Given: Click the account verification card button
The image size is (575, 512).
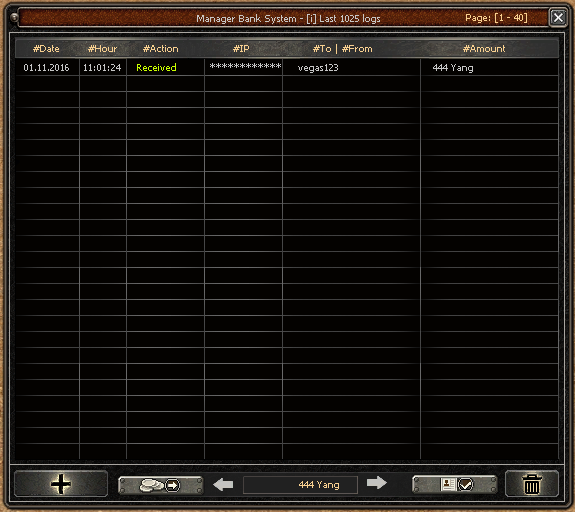Looking at the screenshot, I should pyautogui.click(x=455, y=484).
